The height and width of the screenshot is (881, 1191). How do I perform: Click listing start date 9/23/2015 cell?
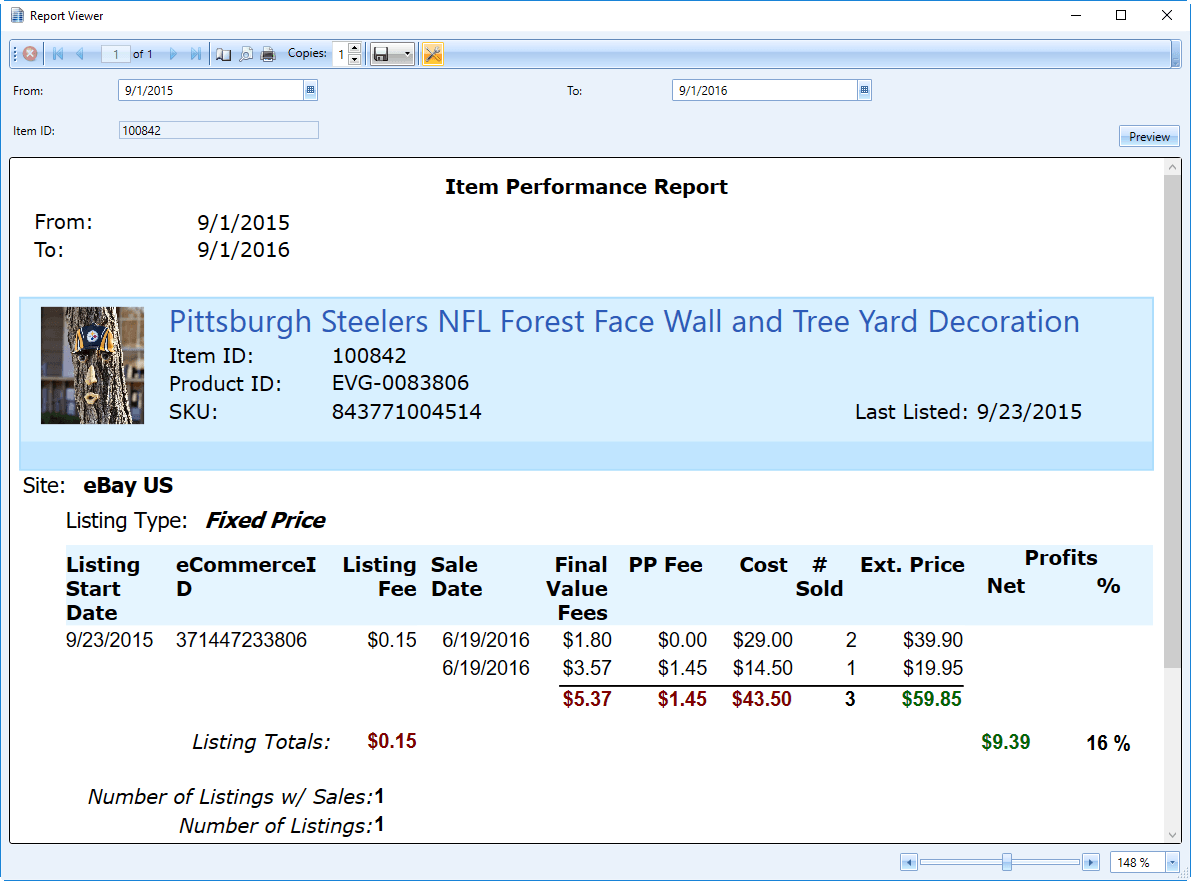(x=109, y=640)
